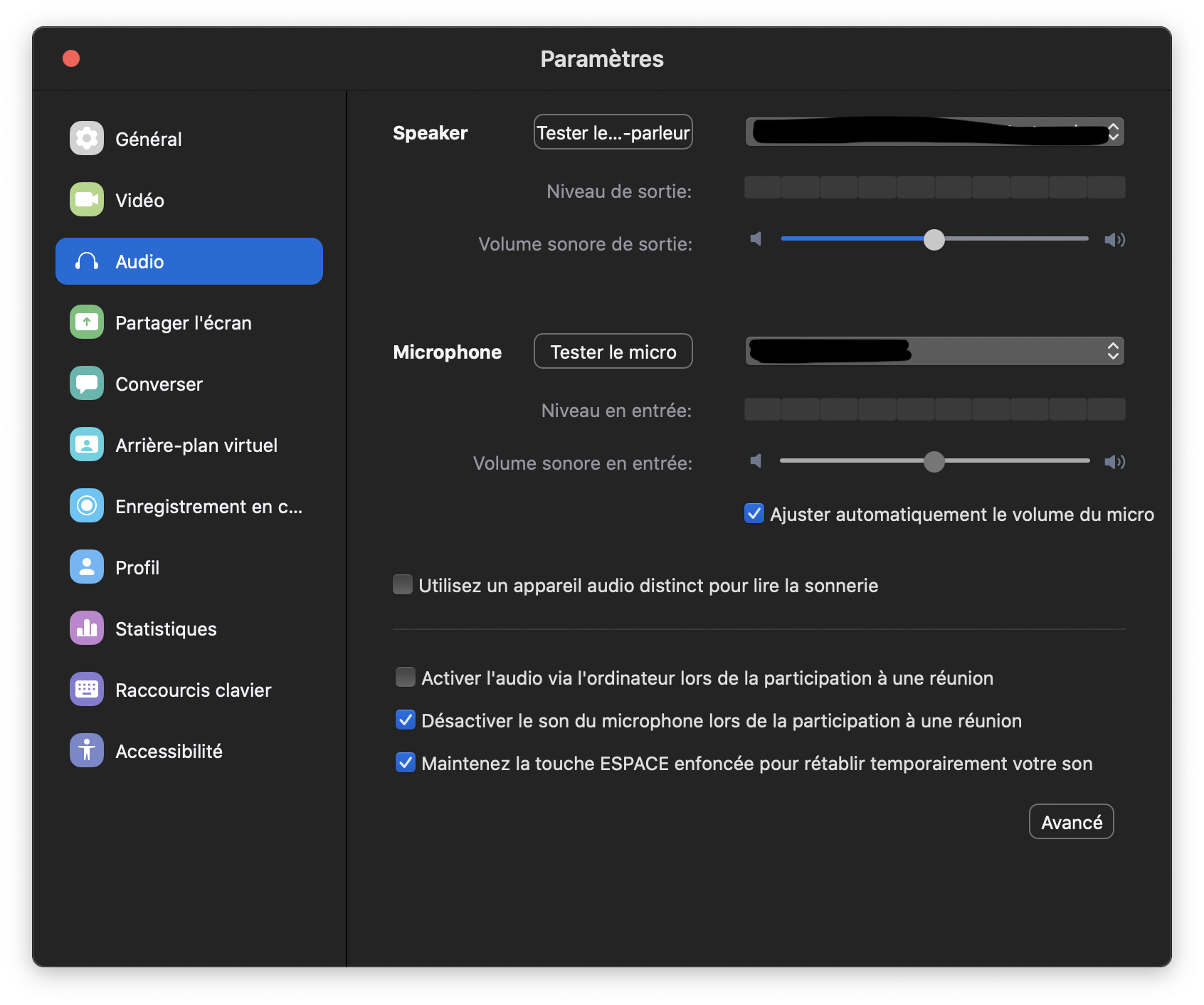Viewport: 1204px width, 1005px height.
Task: Click the Raccourcis clavier keyboard icon
Action: 87,689
